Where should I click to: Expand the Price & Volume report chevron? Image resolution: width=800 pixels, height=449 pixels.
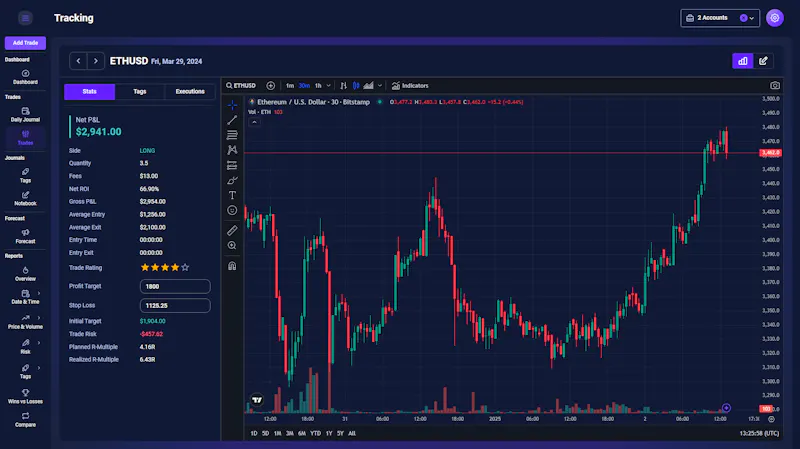point(39,318)
